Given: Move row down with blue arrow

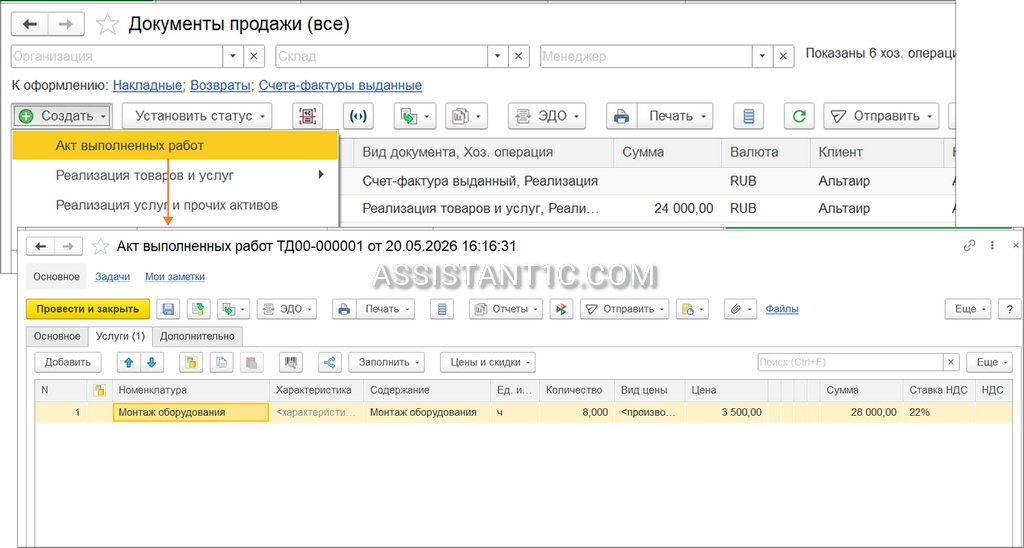Looking at the screenshot, I should (152, 362).
